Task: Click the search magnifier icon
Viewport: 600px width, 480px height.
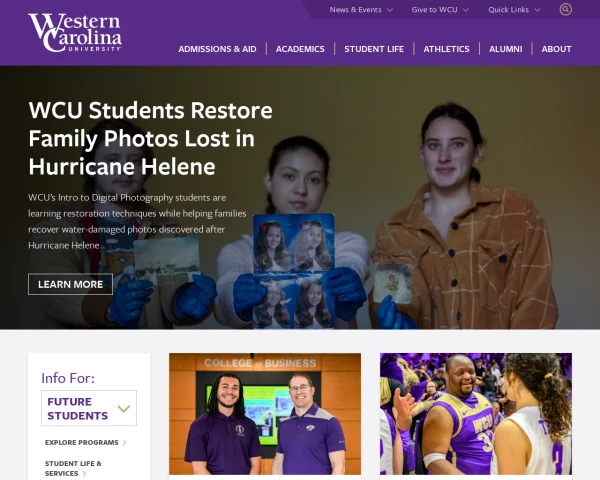Action: click(x=566, y=9)
